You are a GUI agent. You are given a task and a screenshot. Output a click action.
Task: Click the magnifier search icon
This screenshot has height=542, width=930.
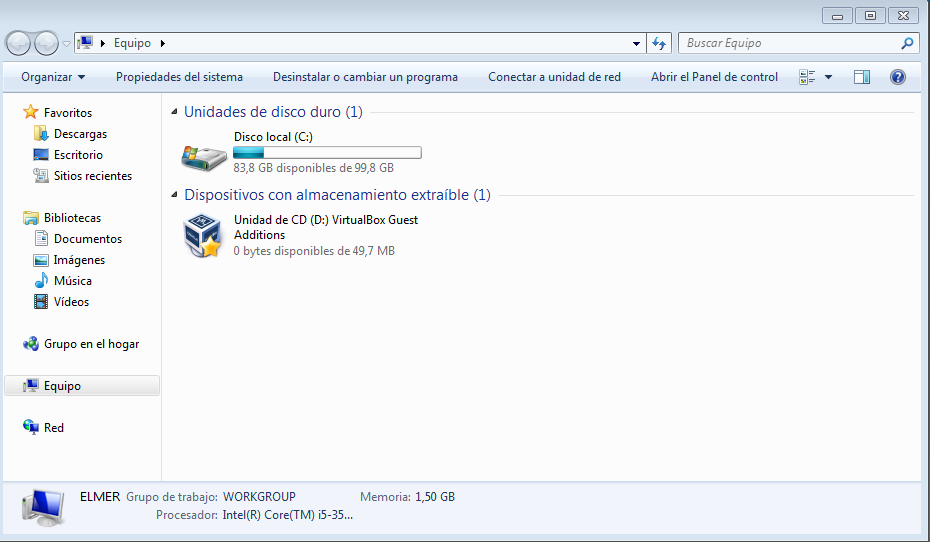coord(907,43)
